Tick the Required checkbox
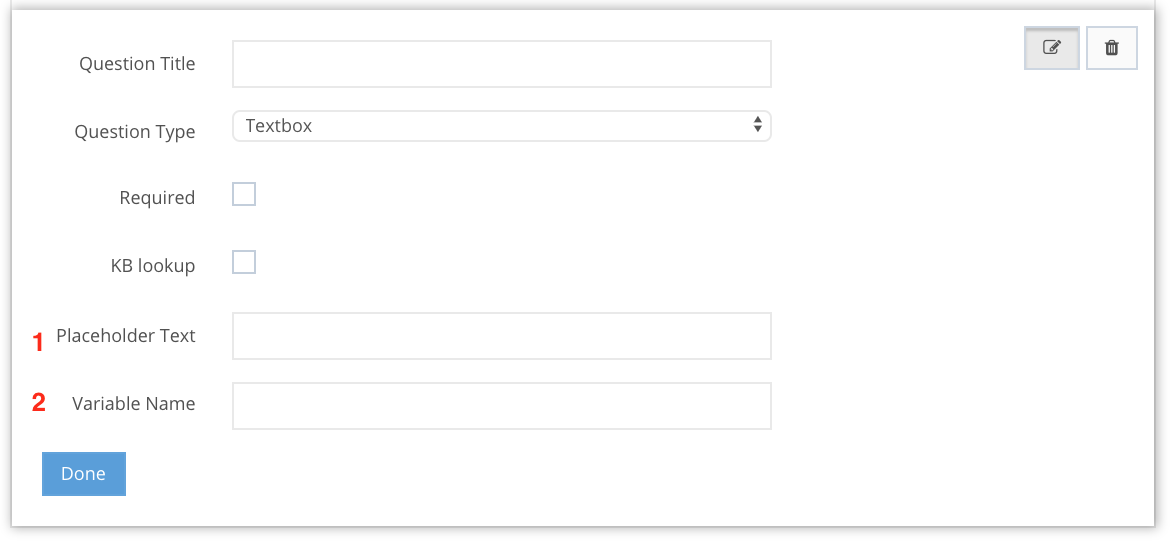This screenshot has width=1172, height=544. tap(244, 194)
